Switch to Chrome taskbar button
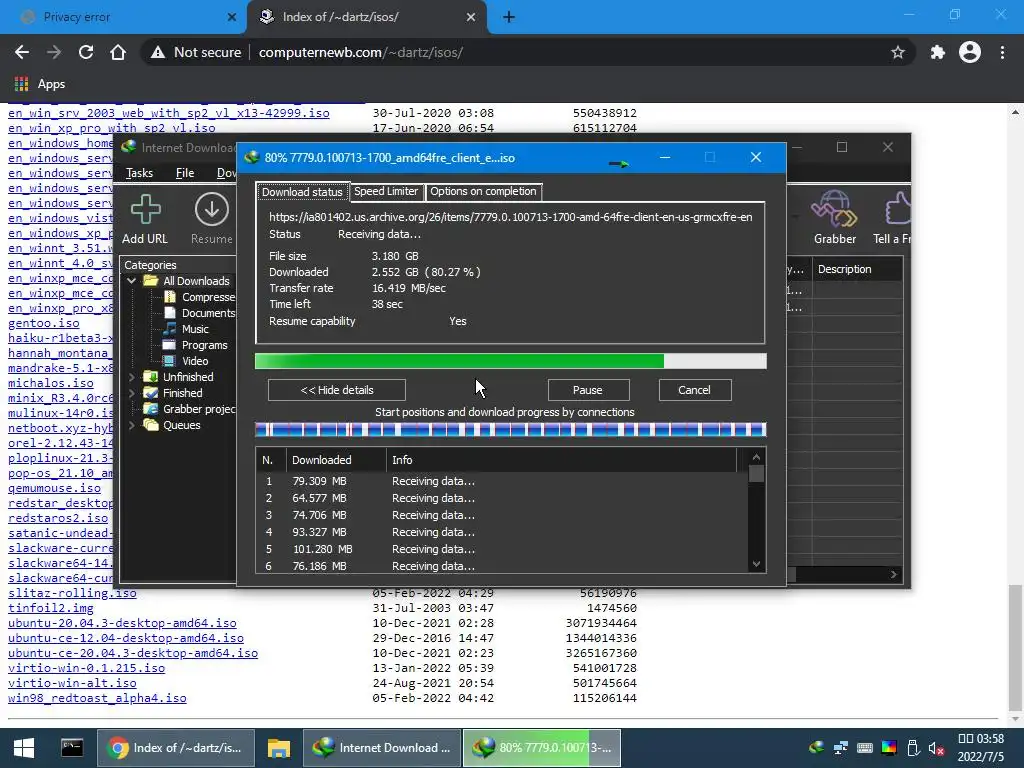1024x768 pixels. (174, 748)
